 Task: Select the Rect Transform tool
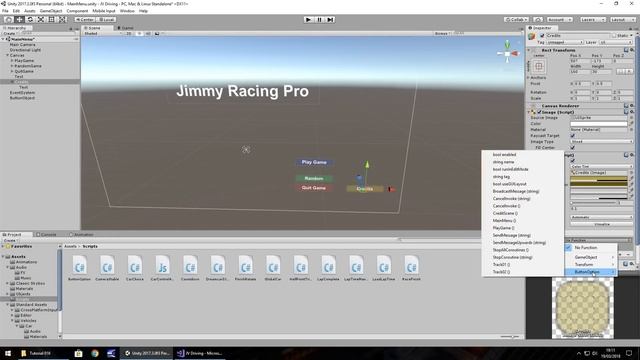tap(51, 19)
